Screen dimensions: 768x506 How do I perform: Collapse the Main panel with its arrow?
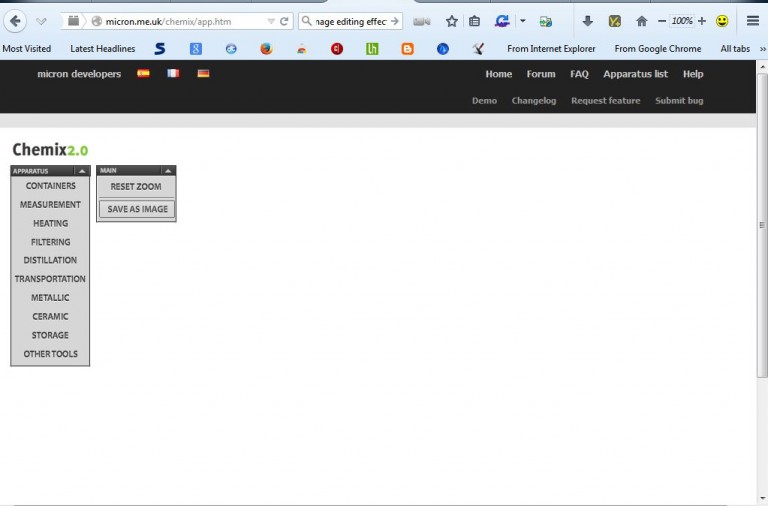(168, 171)
